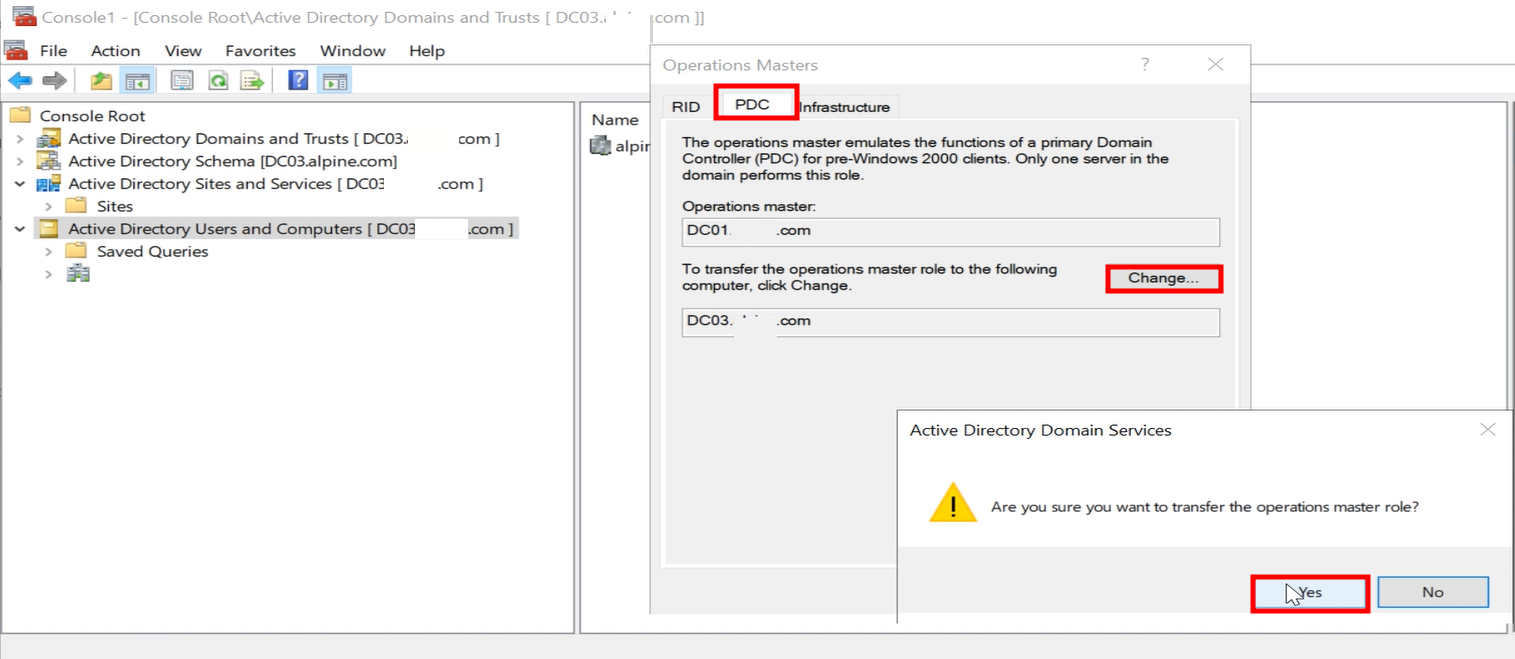Close the Operations Masters dialog
Viewport: 1515px width, 659px height.
tap(1215, 64)
